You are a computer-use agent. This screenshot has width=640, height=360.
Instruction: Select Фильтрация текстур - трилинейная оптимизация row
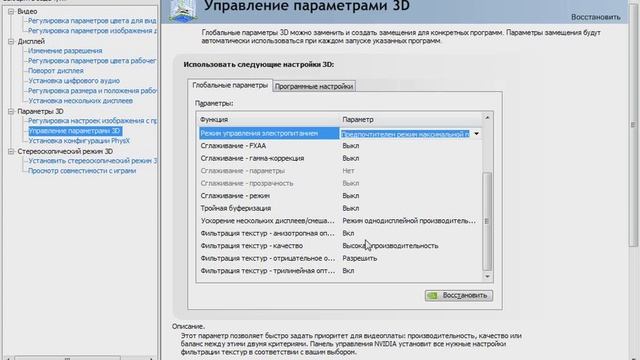(x=340, y=271)
